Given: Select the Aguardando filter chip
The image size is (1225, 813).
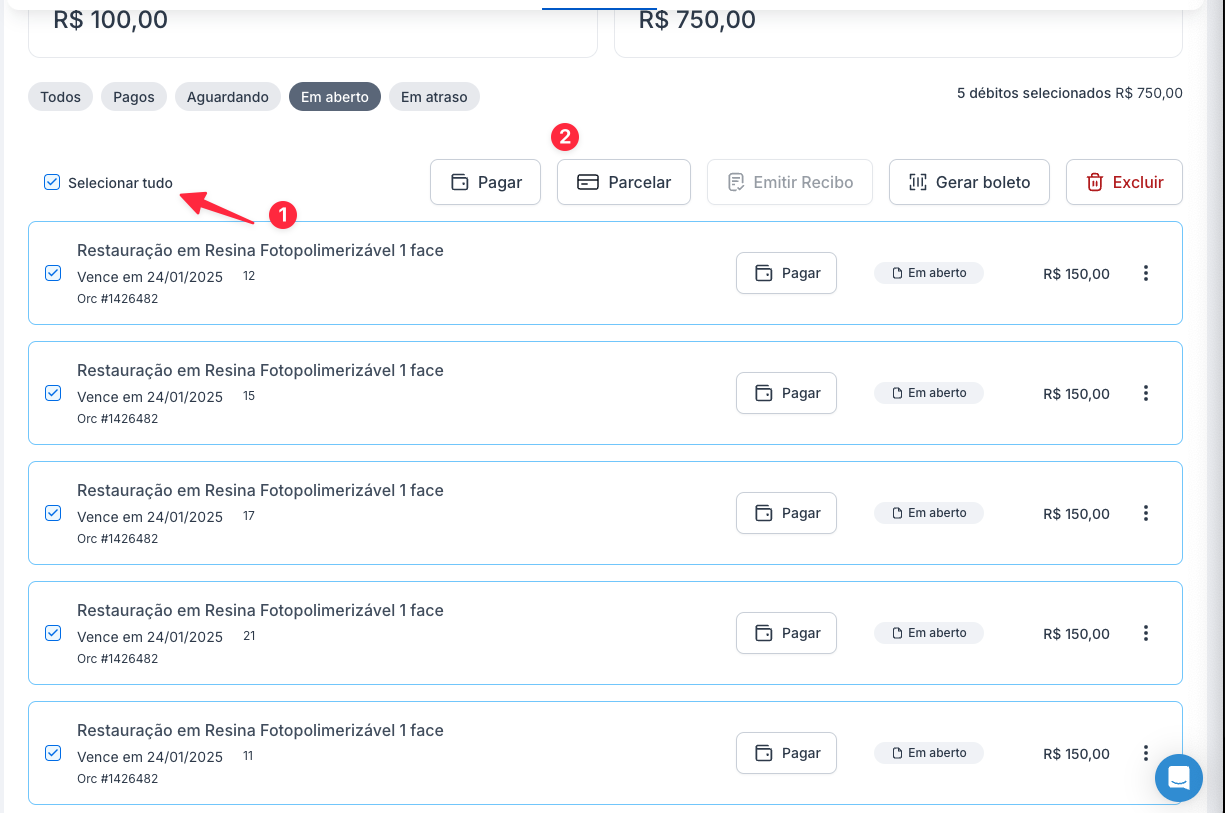Looking at the screenshot, I should point(228,97).
